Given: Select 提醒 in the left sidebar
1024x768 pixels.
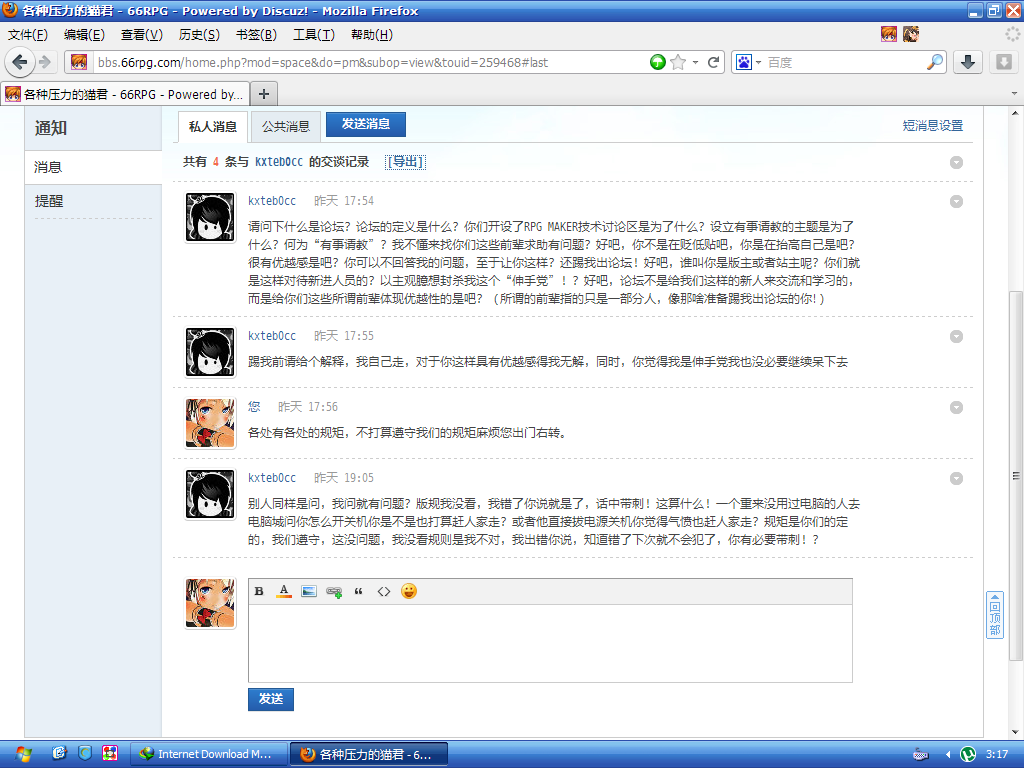Looking at the screenshot, I should pos(93,201).
